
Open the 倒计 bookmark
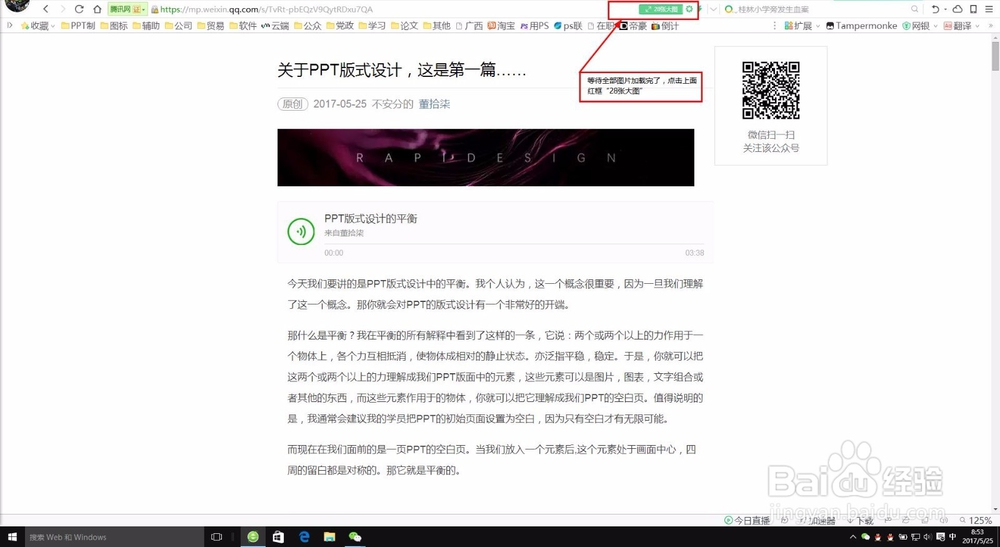[665, 26]
